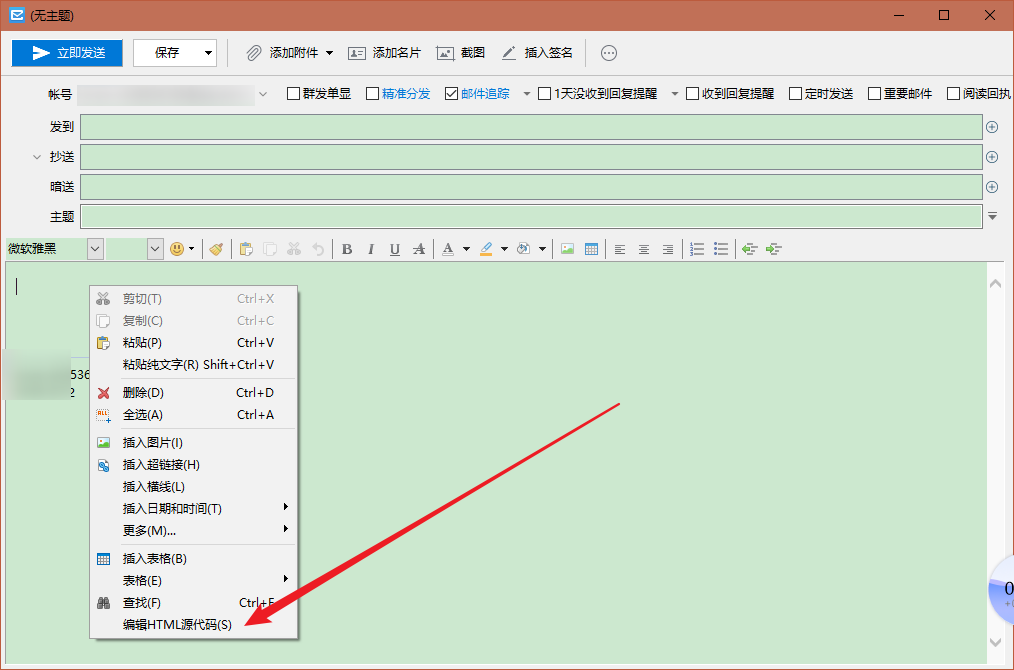
Task: Enable the 精准分发 checkbox
Action: 372,94
